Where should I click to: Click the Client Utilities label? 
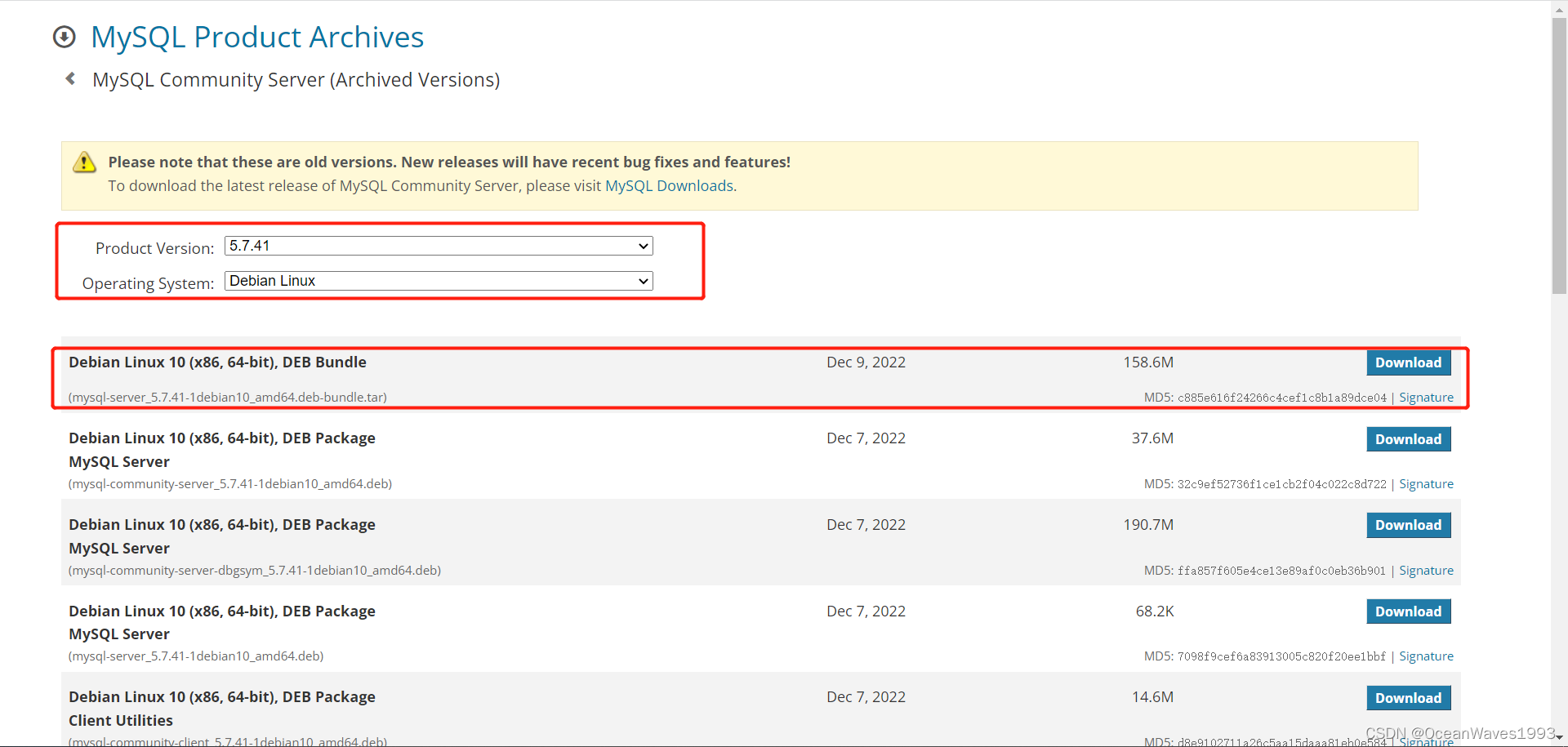(121, 721)
